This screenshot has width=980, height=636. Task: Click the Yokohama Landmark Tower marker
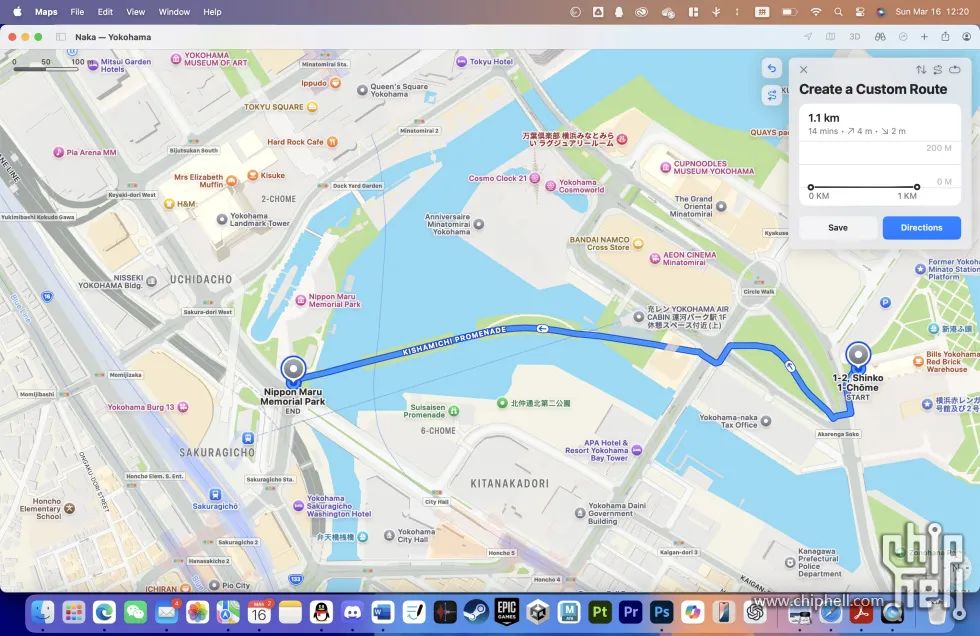tap(221, 219)
